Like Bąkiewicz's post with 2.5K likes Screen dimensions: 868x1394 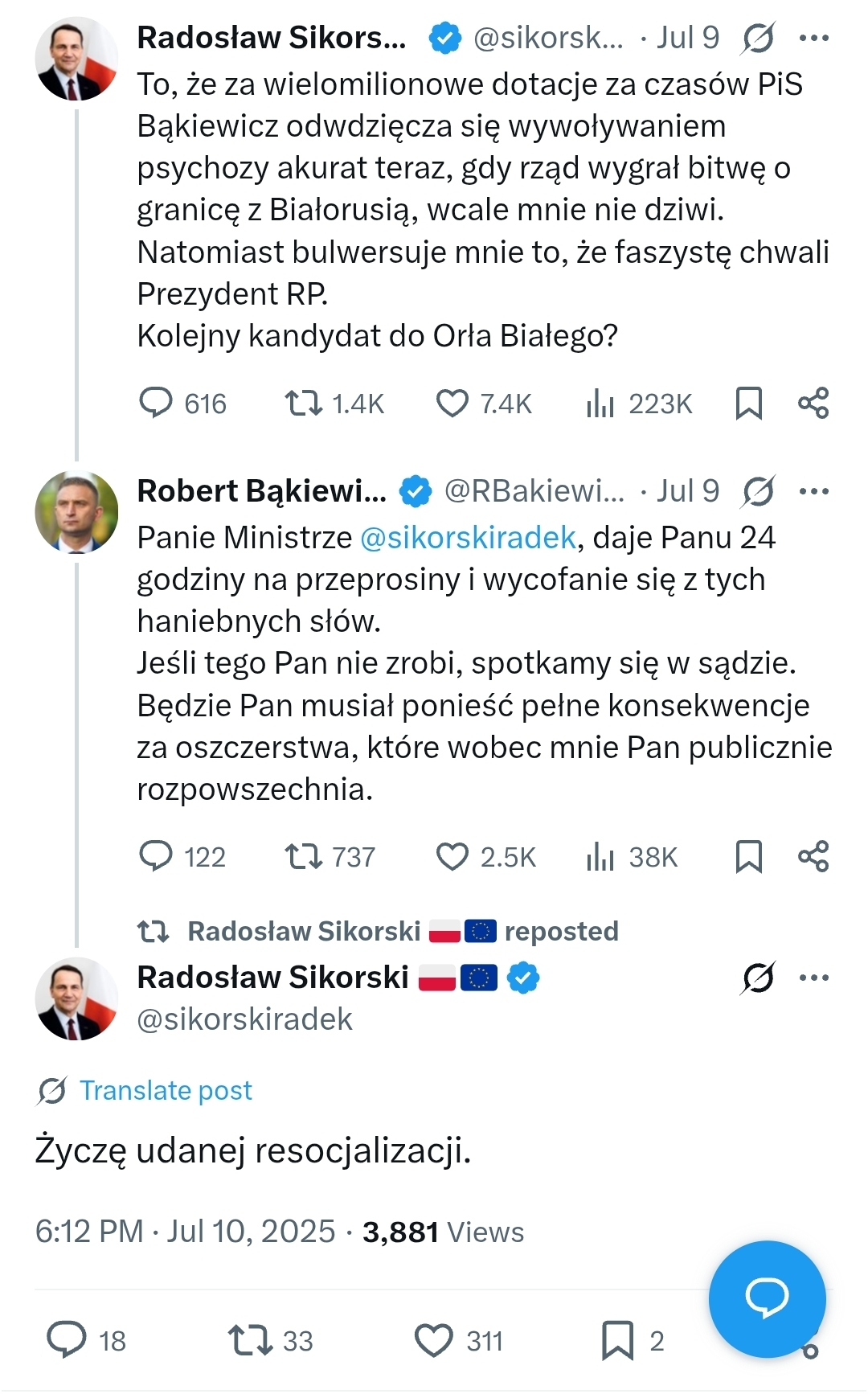point(452,856)
